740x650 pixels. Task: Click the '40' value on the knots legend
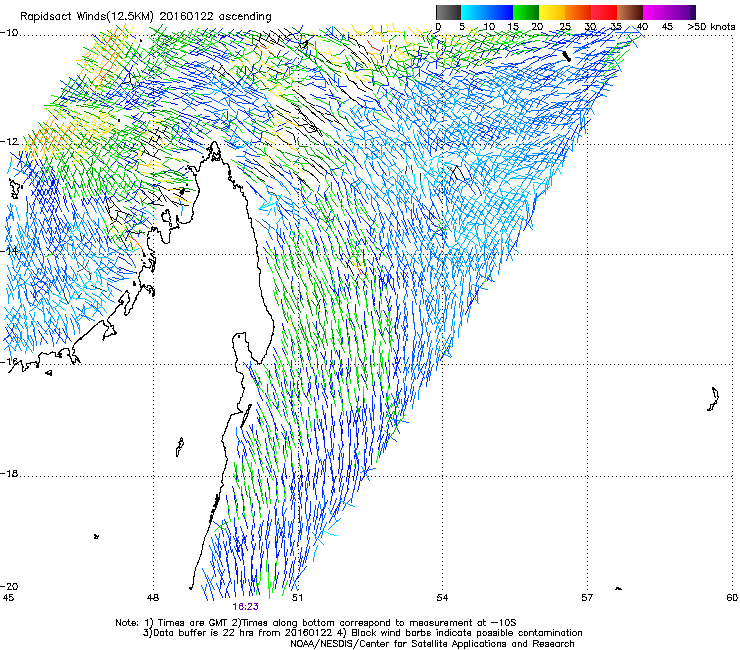[642, 27]
